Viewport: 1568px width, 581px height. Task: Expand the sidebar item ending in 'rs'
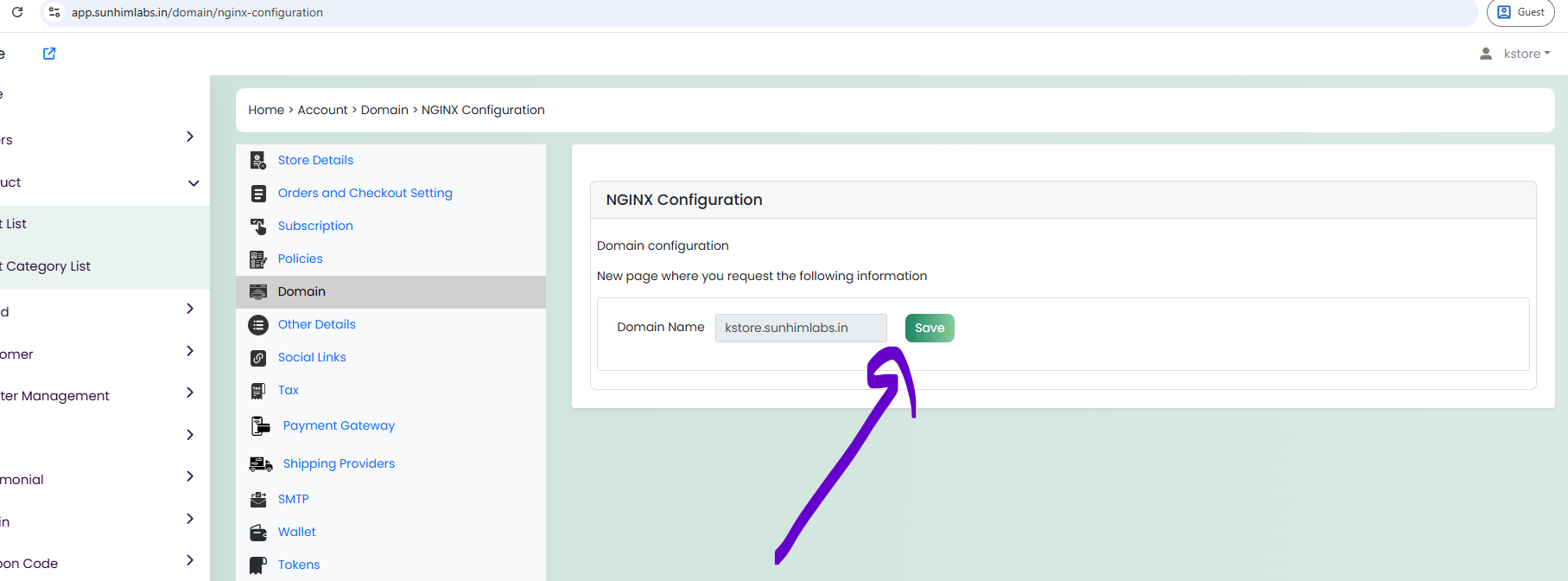click(x=190, y=137)
